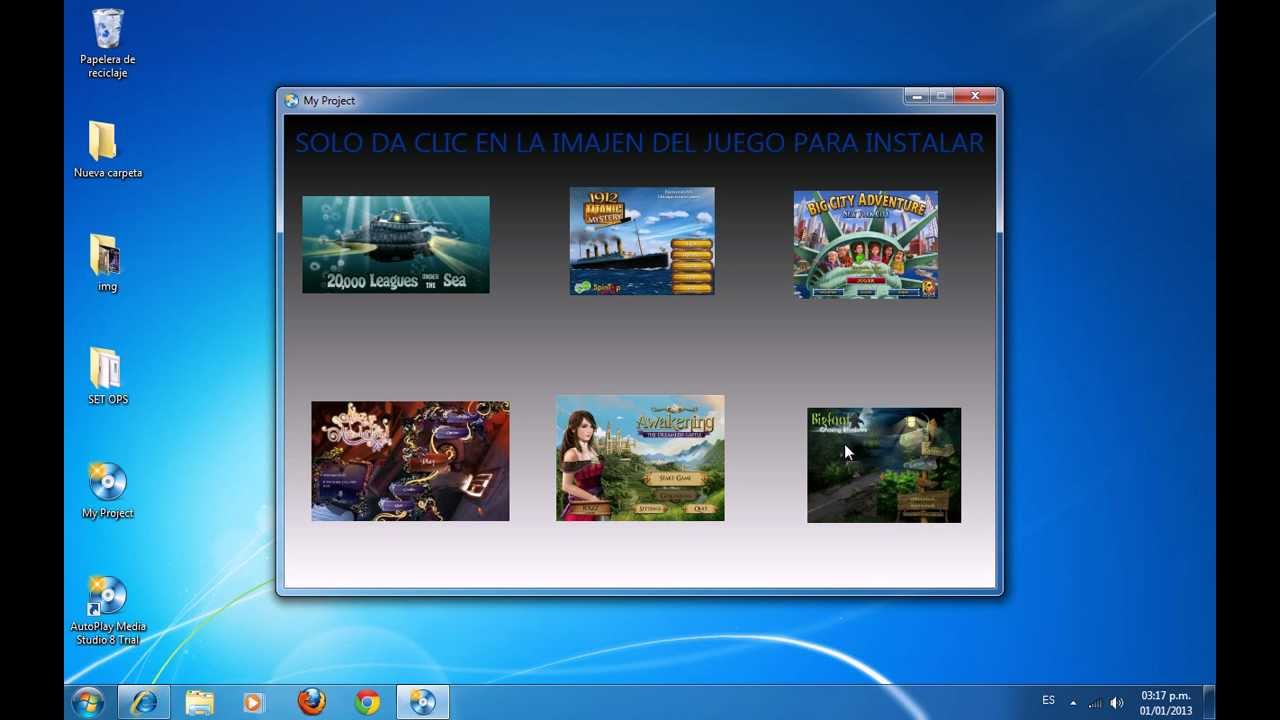This screenshot has width=1280, height=720.
Task: Click the disabled maximize button of My Project
Action: [942, 96]
